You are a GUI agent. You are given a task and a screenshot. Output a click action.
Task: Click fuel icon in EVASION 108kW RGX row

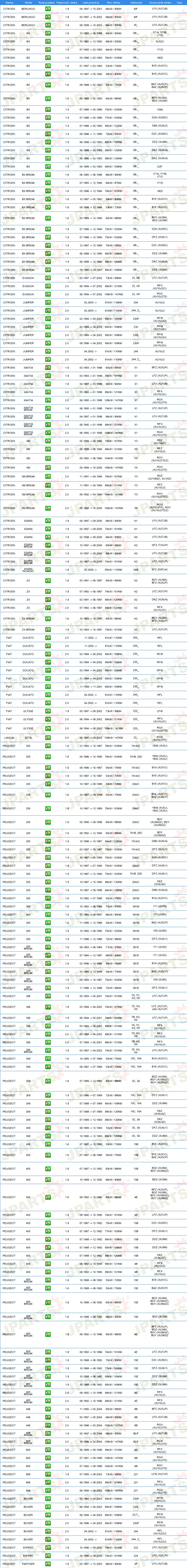(48, 294)
